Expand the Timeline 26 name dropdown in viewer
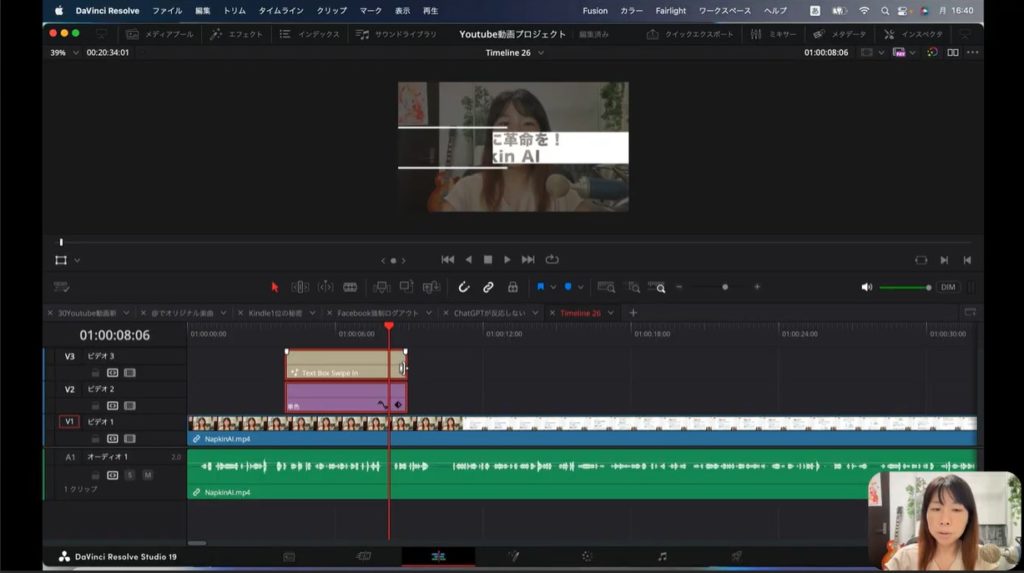Screen dimensions: 1024x573 point(541,52)
